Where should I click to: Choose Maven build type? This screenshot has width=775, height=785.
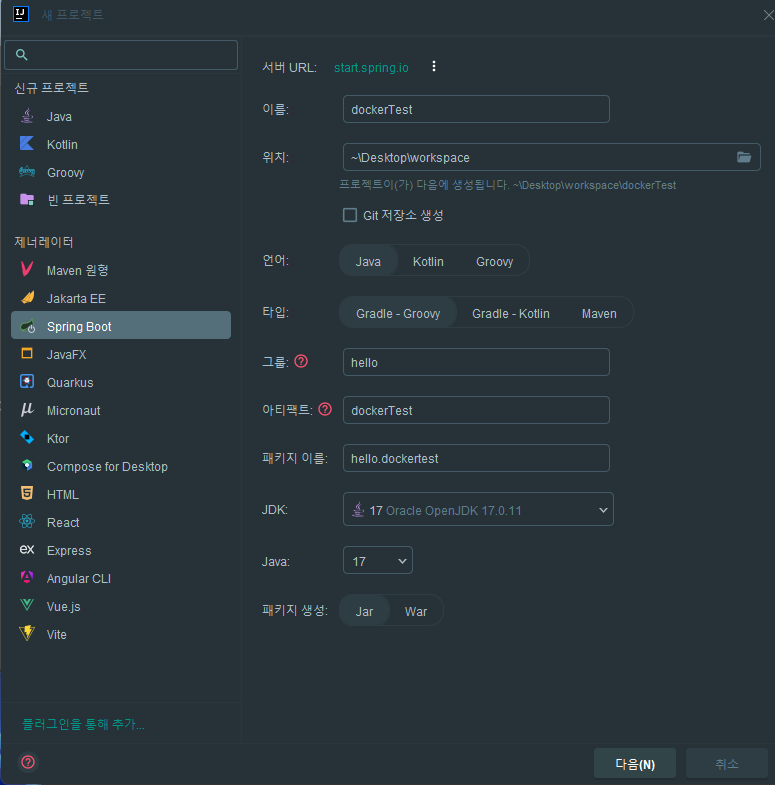pos(599,313)
